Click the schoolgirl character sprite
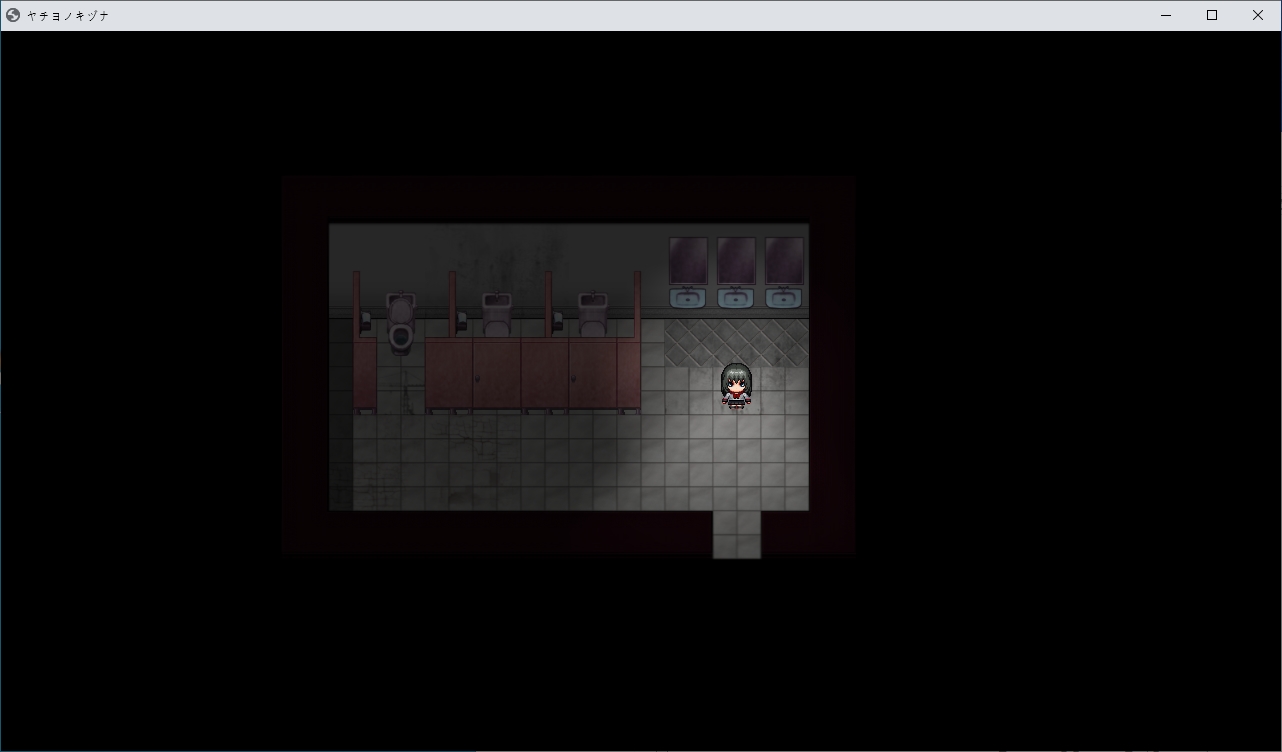Viewport: 1282px width, 752px height. pos(736,386)
